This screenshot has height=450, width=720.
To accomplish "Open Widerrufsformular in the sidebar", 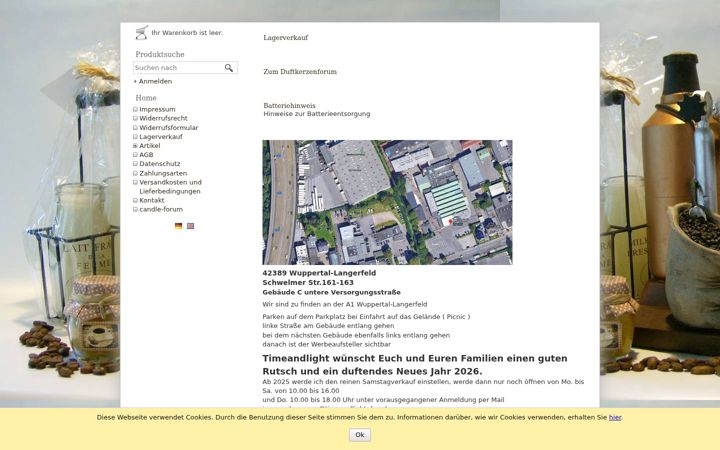I will pyautogui.click(x=169, y=128).
